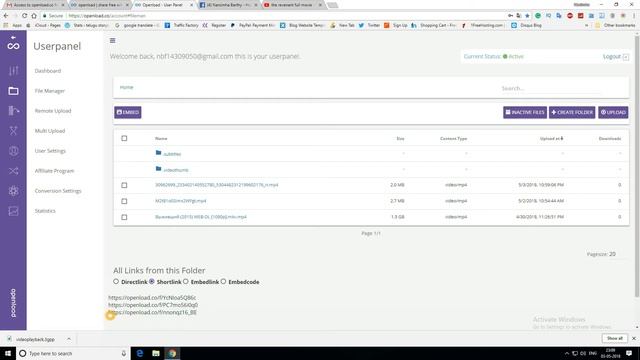Check the box for the 2.0 MB file
The image size is (640, 360).
point(124,185)
